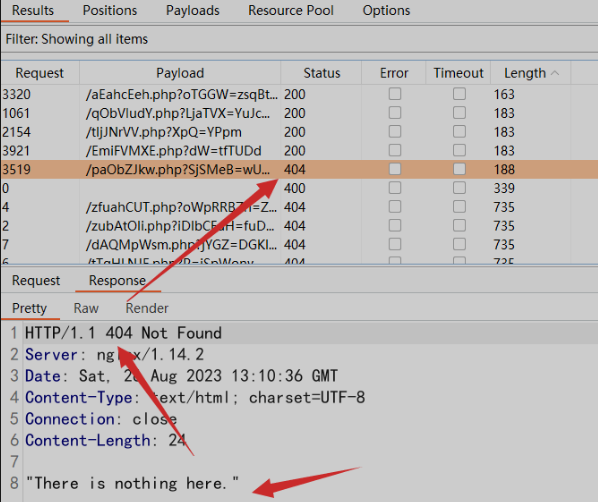Select payload /dAQMpWsm.php row
Viewport: 598px width, 502px height.
coord(299,244)
